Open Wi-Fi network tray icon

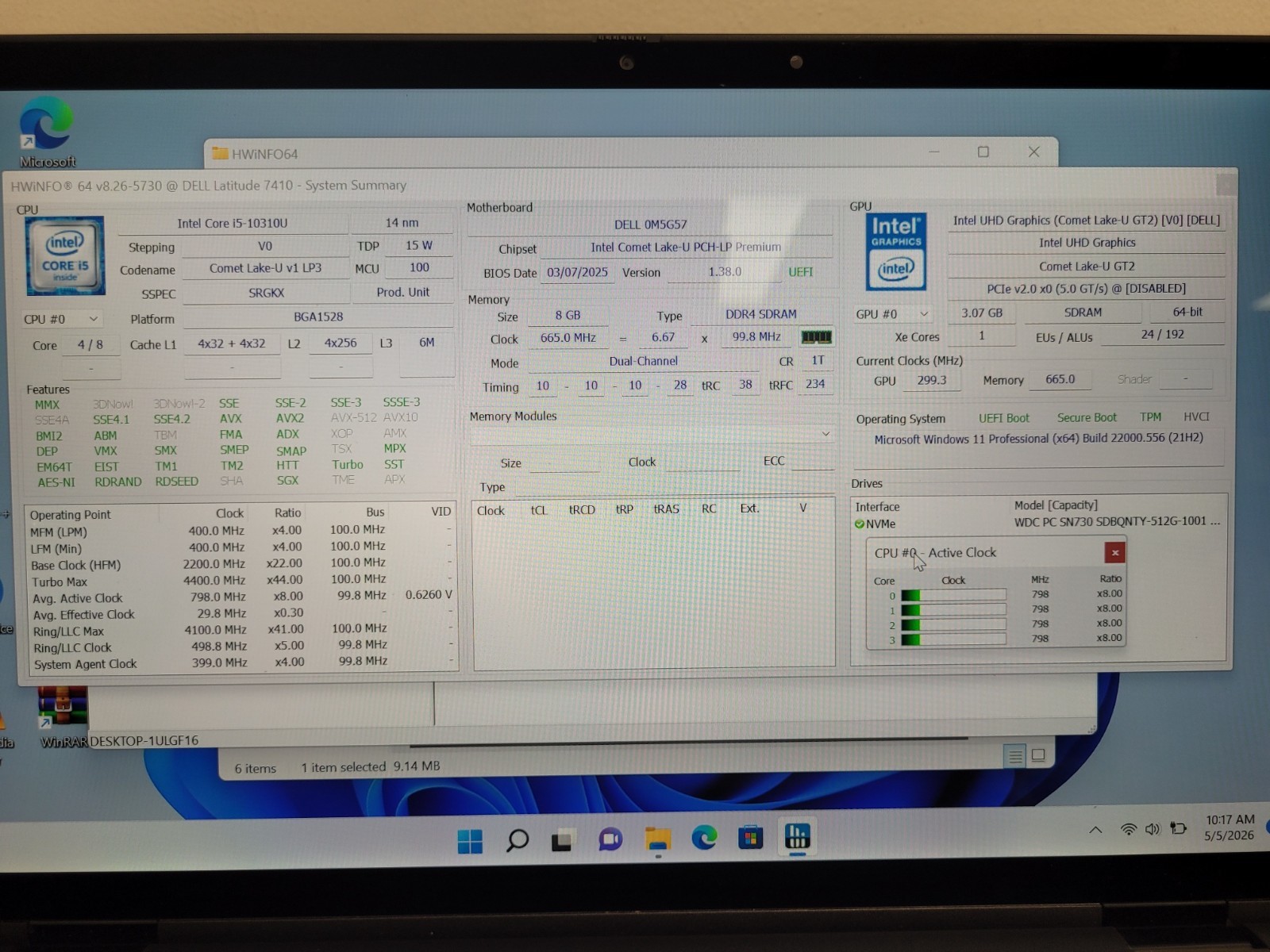coord(1128,829)
